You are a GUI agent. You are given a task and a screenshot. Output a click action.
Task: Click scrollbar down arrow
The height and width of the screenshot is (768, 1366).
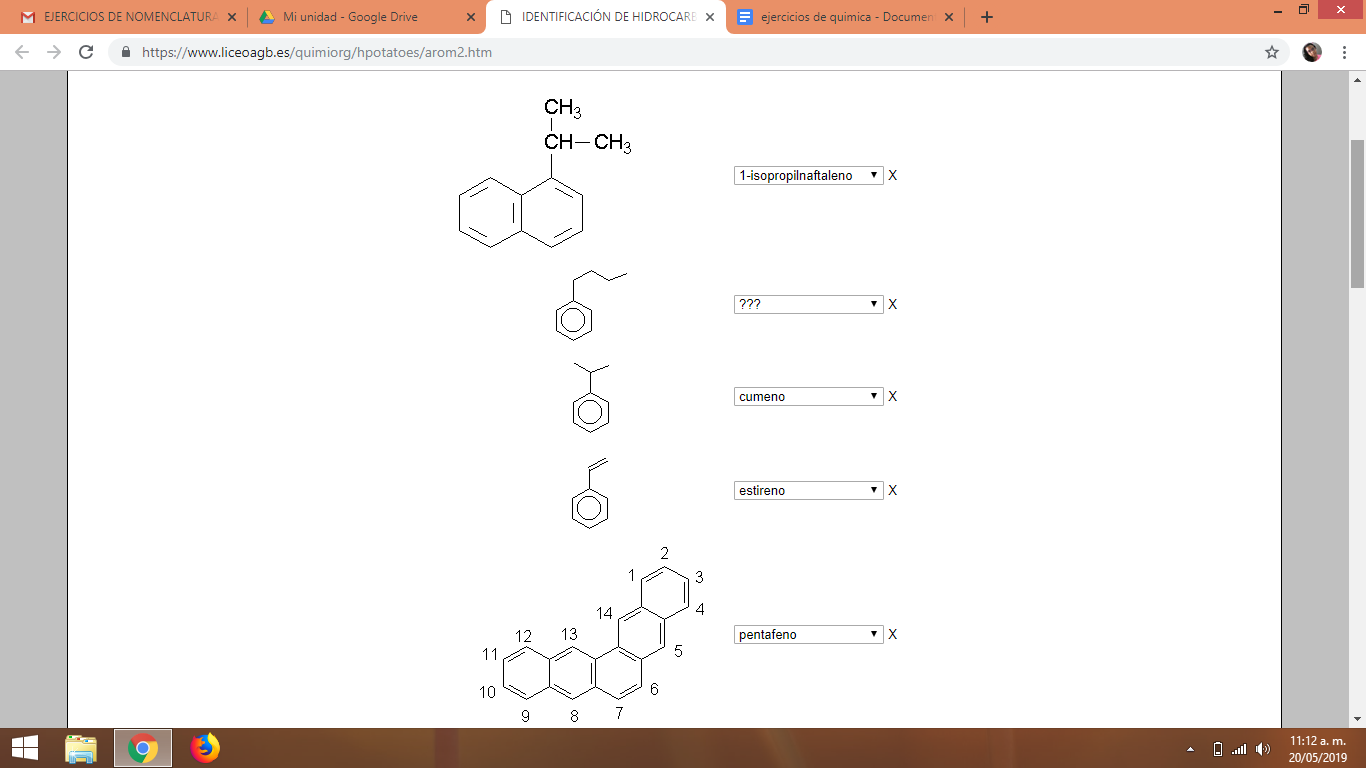[1357, 719]
